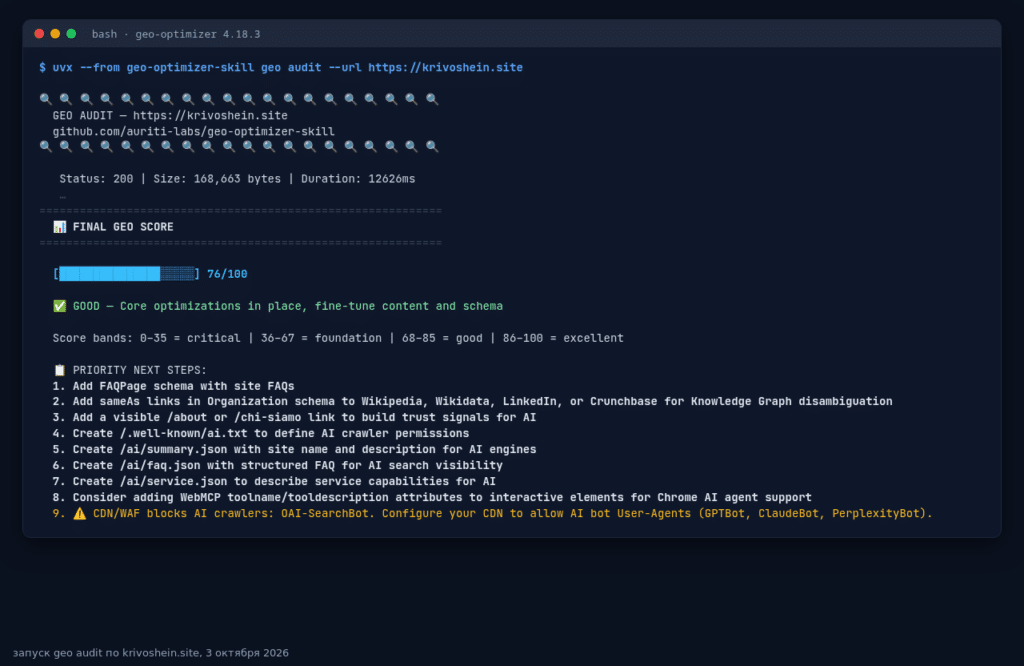Click the "GEO AUDIT — https://krivoshein.site" header line
The image size is (1024, 666).
(170, 116)
